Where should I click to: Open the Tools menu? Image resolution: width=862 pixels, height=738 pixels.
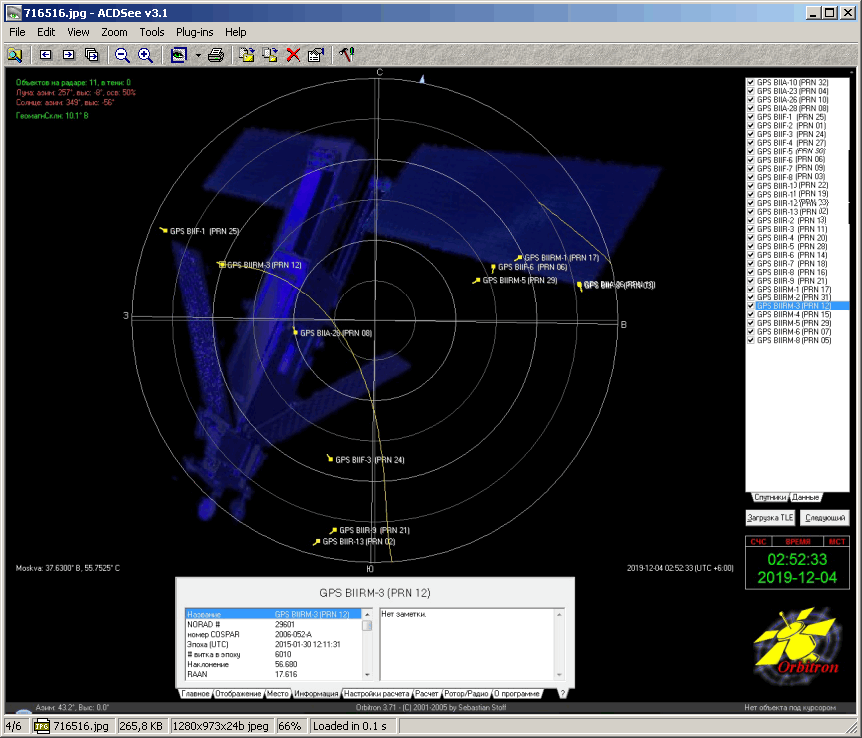coord(152,32)
